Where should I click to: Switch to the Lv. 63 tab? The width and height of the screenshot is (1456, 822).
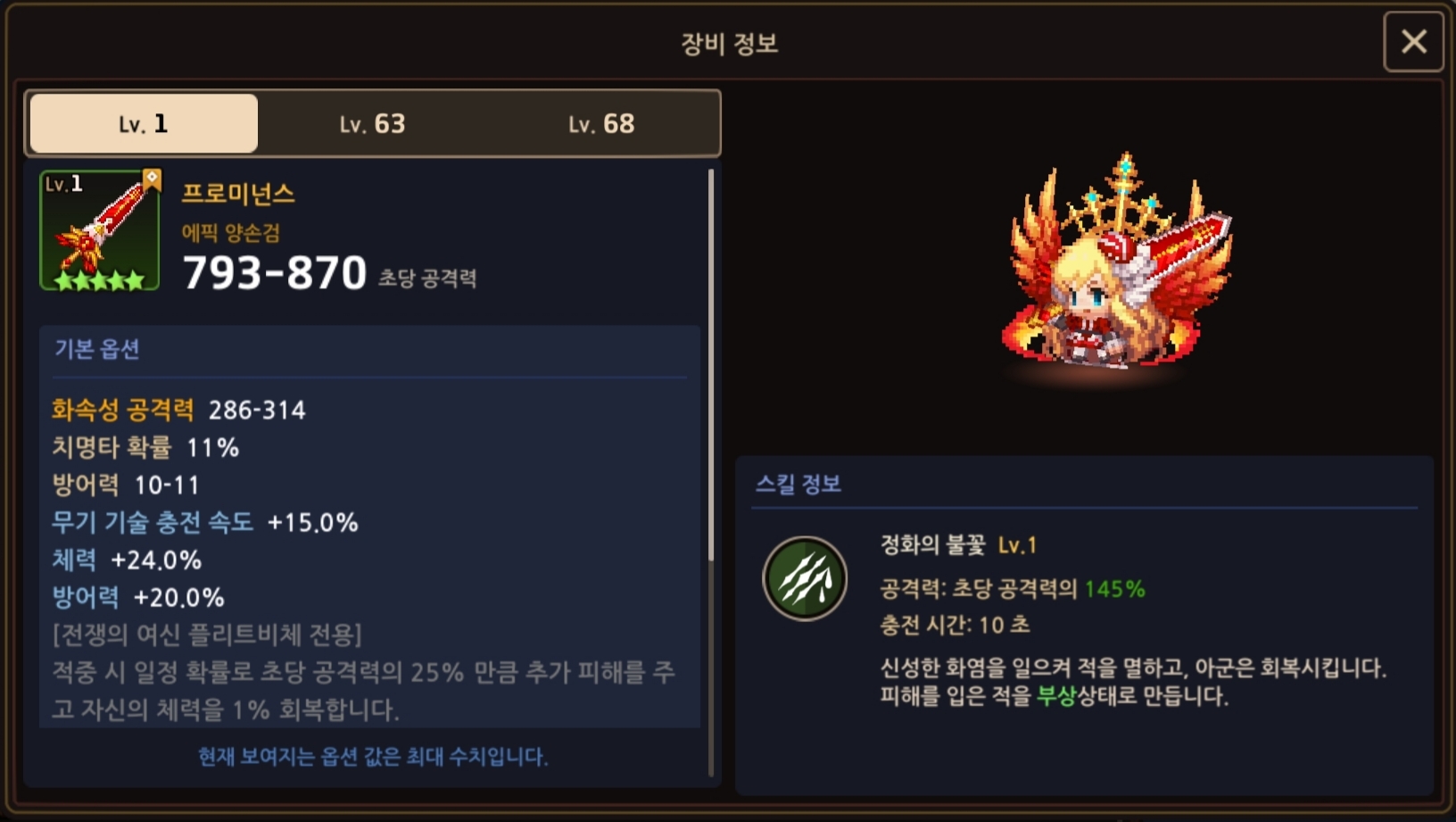[x=372, y=123]
